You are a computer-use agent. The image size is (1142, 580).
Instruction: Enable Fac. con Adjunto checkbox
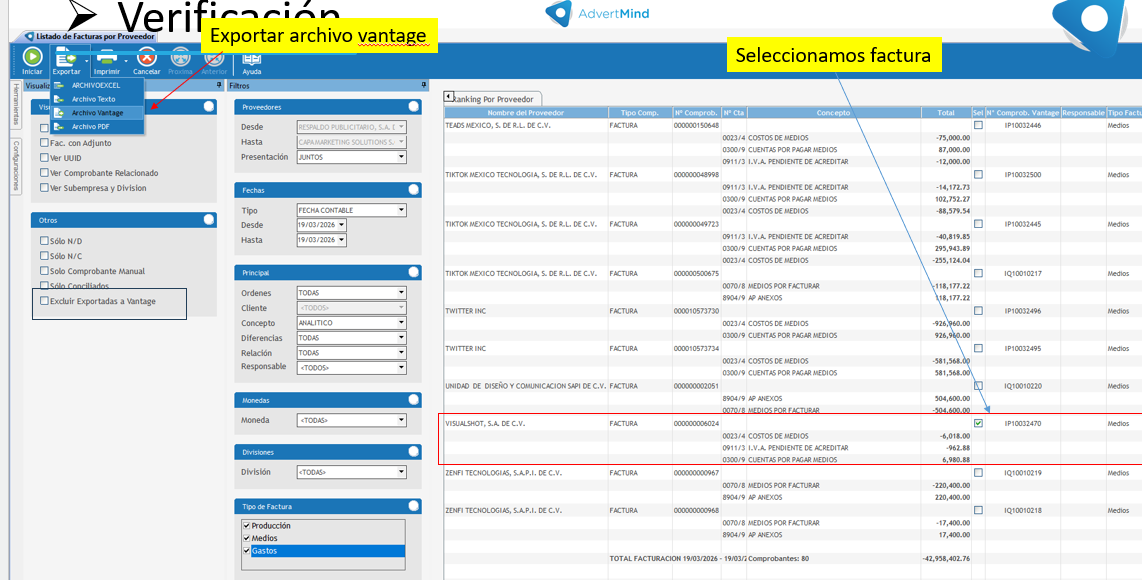coord(44,143)
